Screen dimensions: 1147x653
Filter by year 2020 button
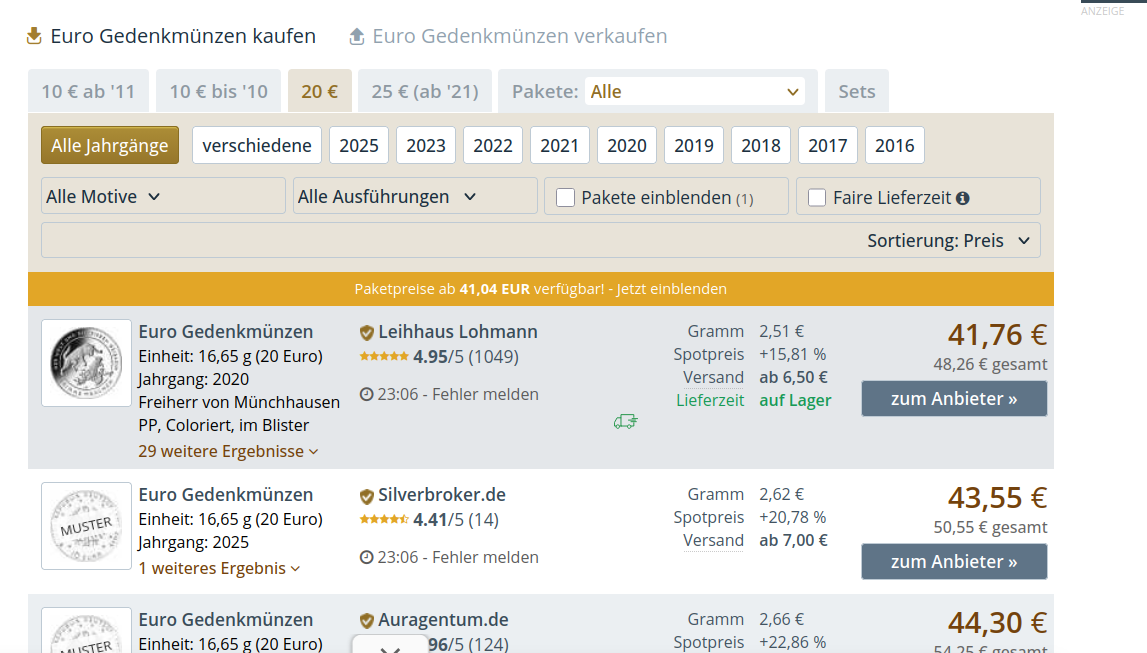[x=627, y=146]
